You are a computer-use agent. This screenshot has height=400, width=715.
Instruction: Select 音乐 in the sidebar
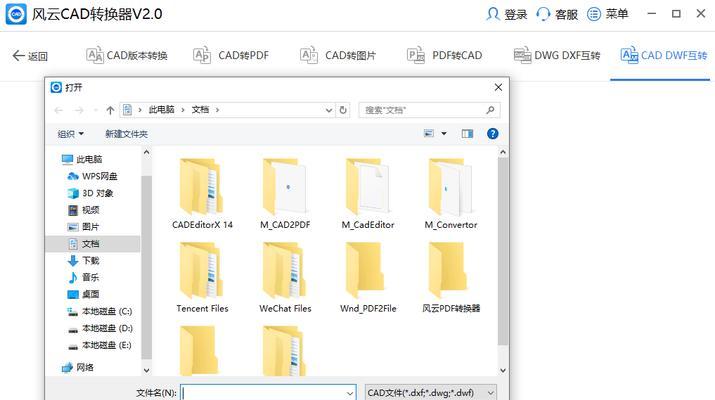(84, 277)
